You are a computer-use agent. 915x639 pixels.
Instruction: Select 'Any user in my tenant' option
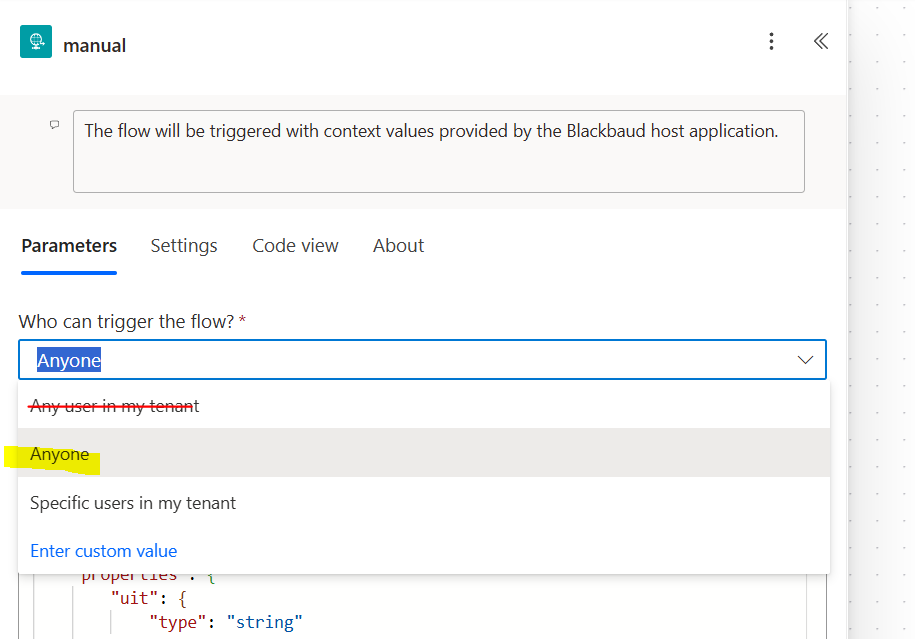click(x=424, y=406)
